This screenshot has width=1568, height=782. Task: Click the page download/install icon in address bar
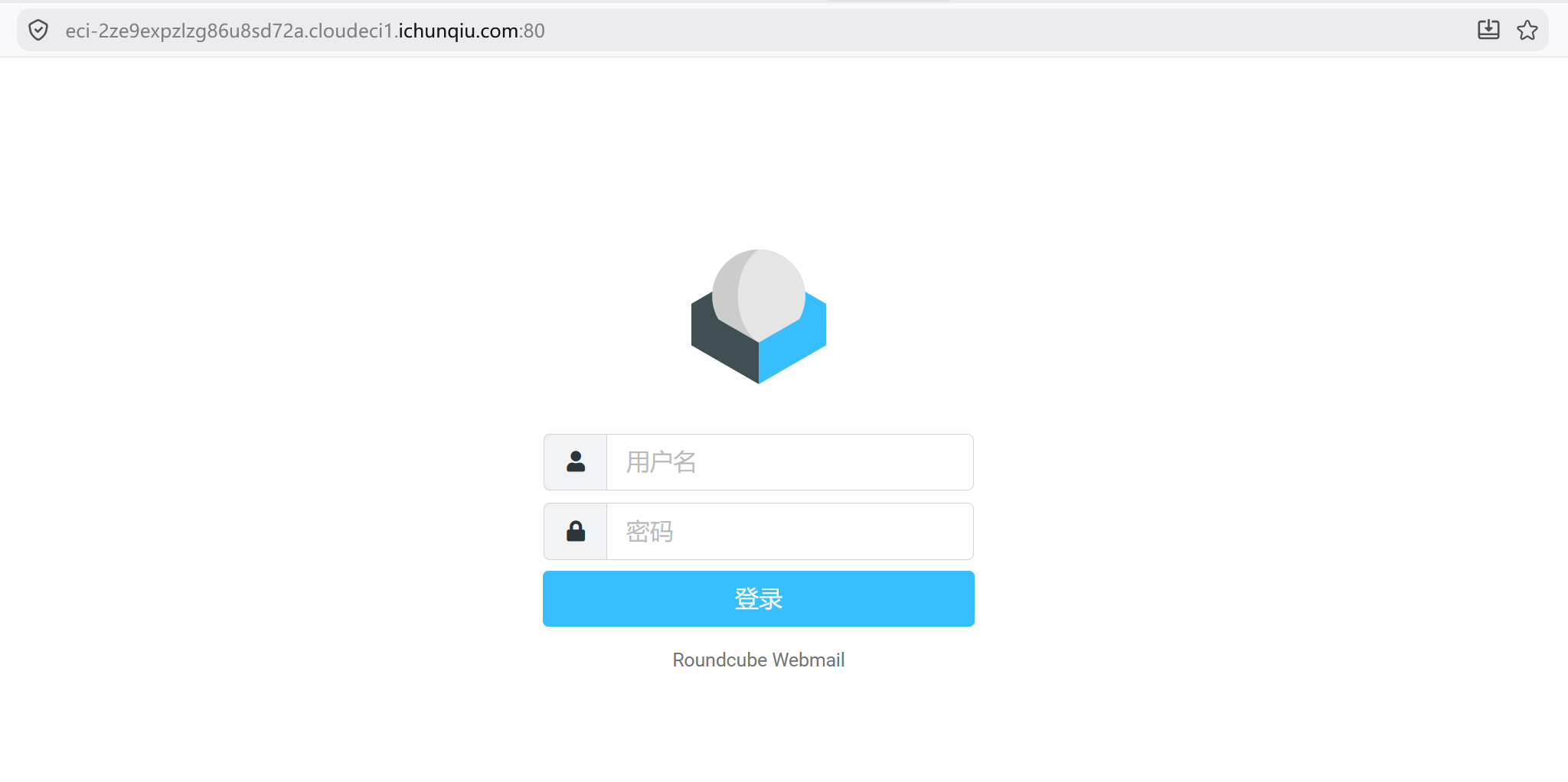[1488, 30]
